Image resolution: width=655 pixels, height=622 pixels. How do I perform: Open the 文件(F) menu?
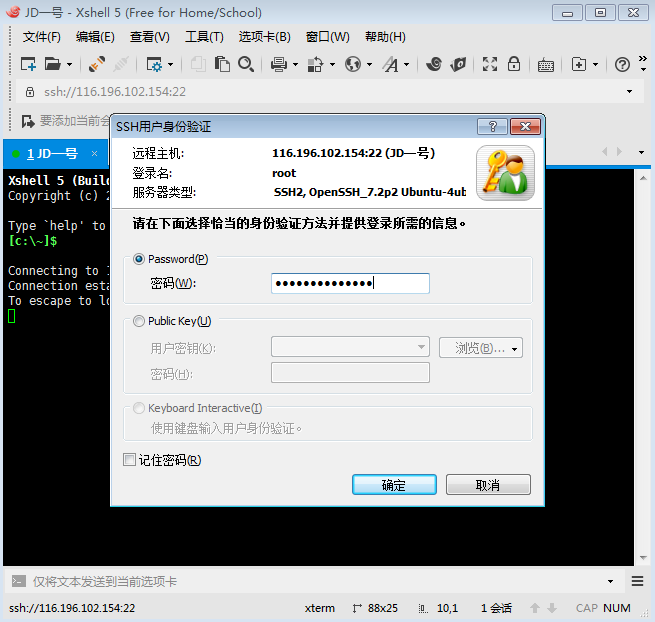click(x=41, y=37)
